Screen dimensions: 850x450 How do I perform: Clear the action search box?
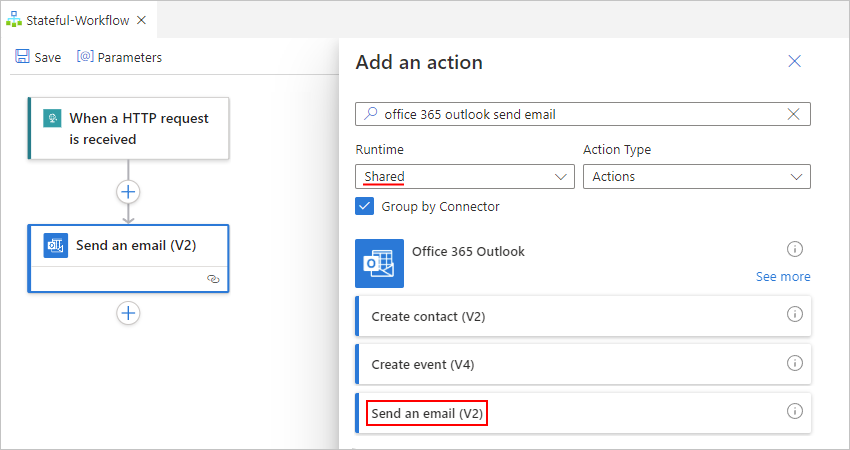tap(794, 114)
